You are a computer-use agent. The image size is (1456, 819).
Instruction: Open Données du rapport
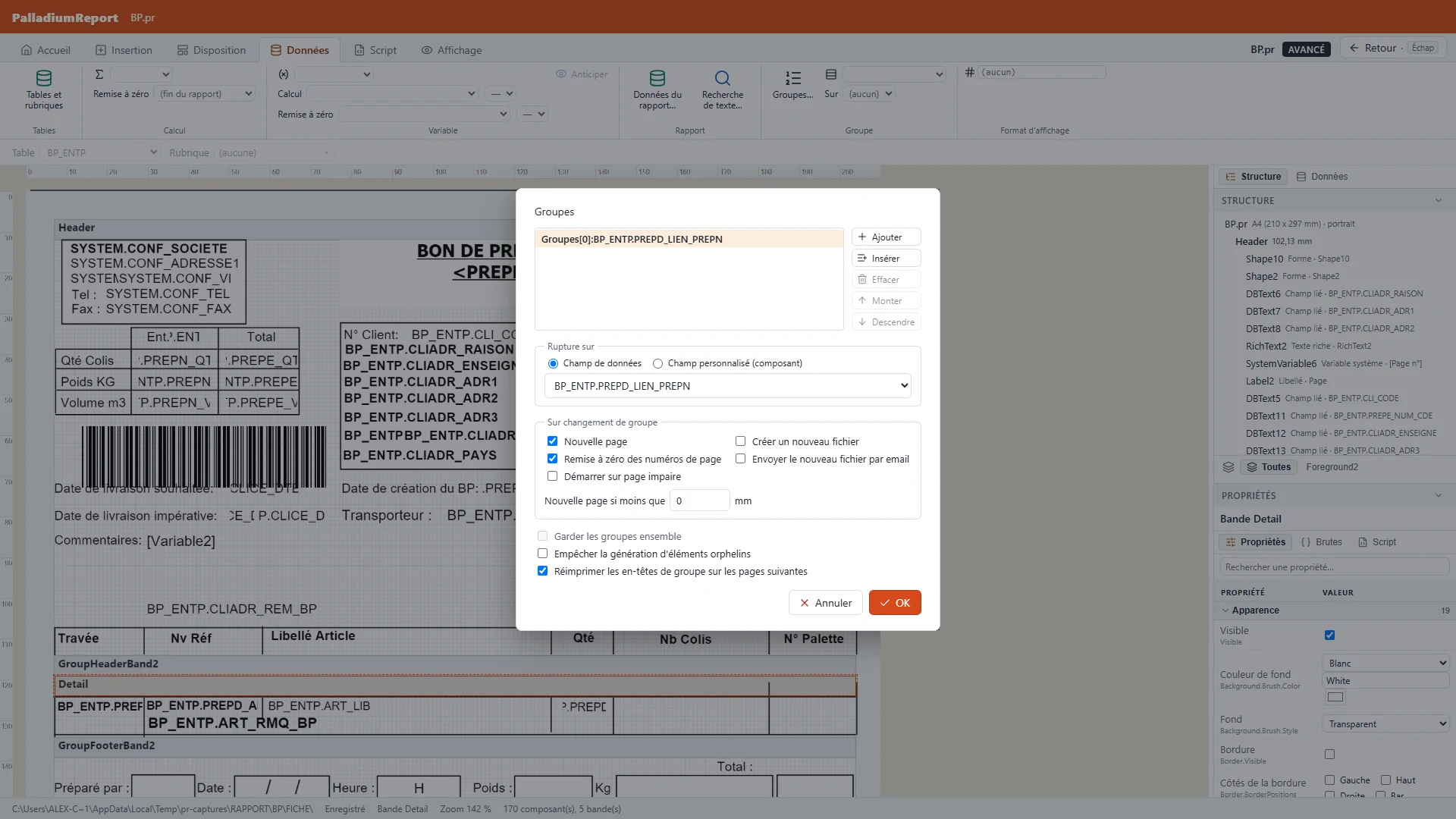[x=657, y=89]
